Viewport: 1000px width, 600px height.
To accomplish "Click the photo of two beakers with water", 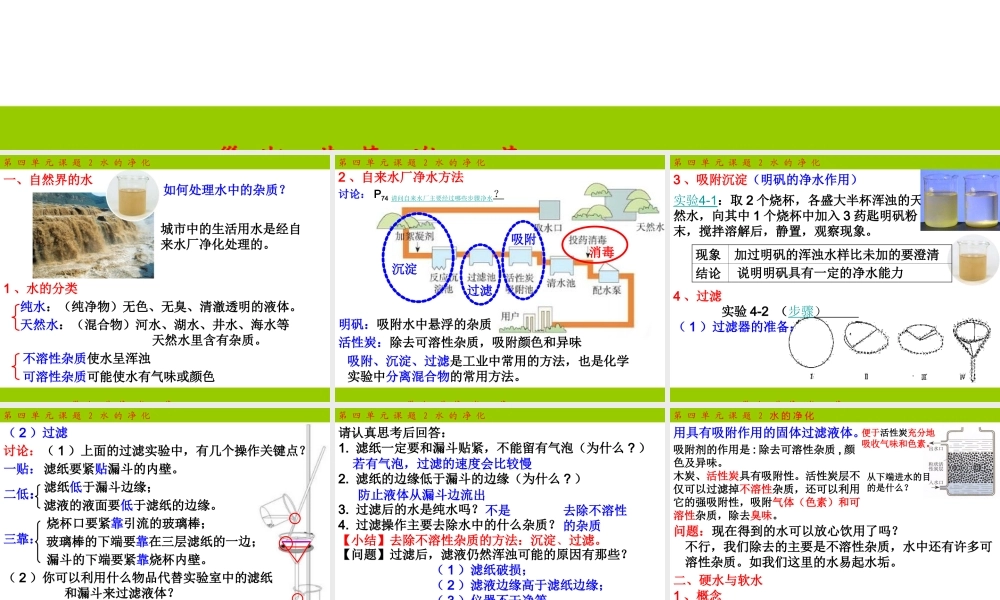I will point(960,198).
